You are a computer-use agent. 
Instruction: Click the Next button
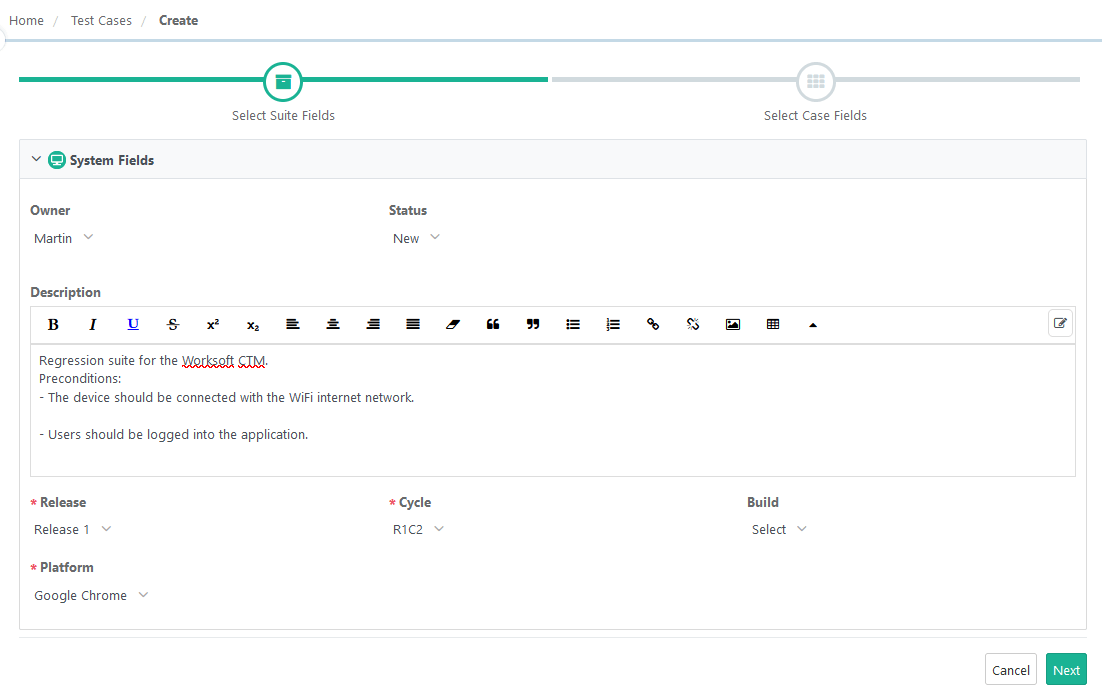pos(1066,670)
